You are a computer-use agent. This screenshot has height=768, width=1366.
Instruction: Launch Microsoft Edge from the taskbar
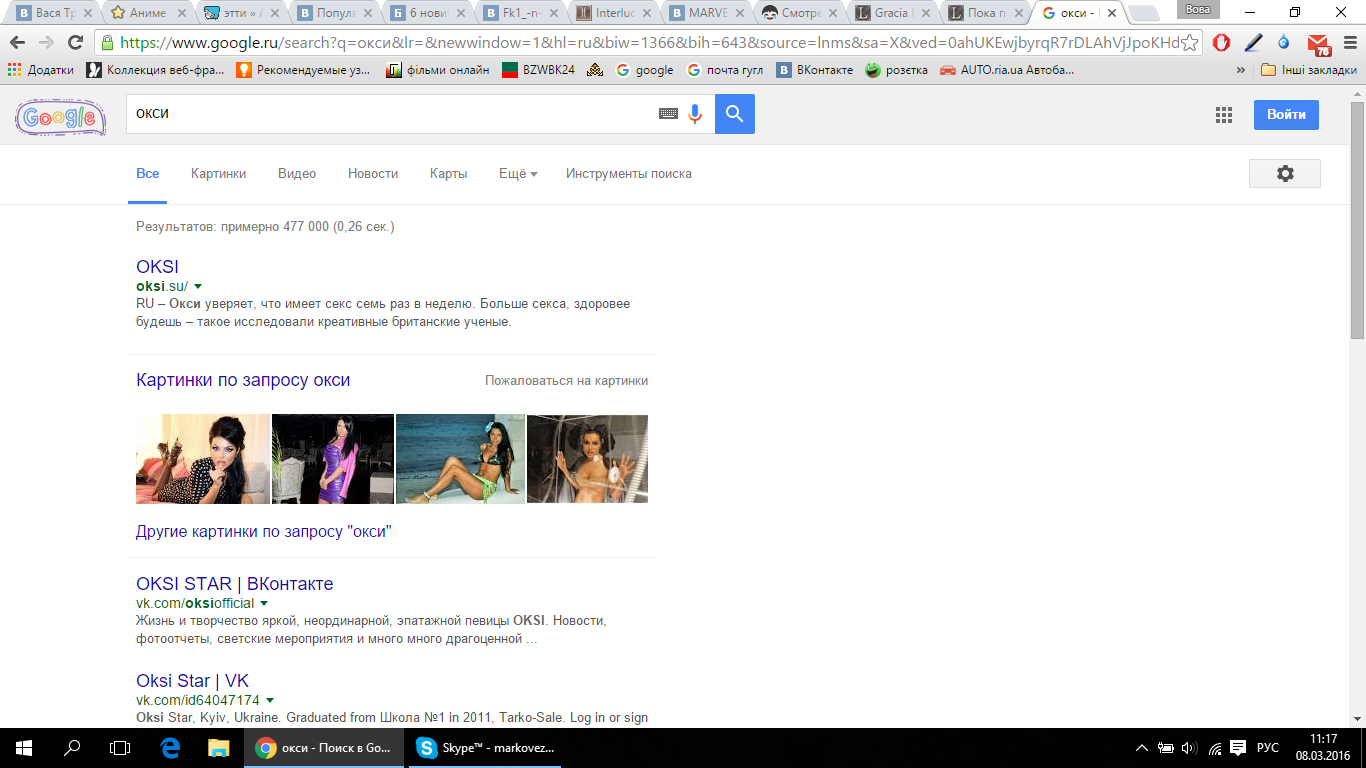(x=170, y=747)
